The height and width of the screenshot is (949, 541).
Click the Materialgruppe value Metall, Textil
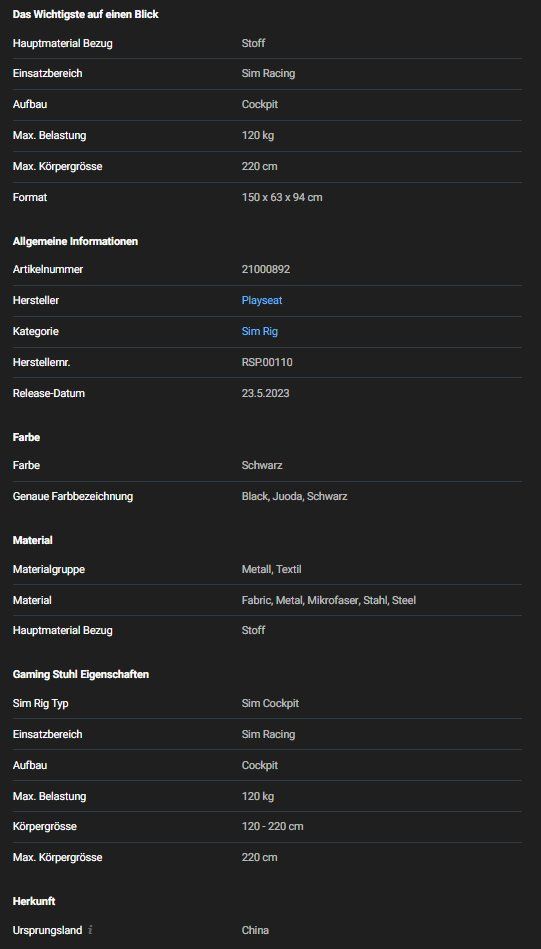point(272,570)
